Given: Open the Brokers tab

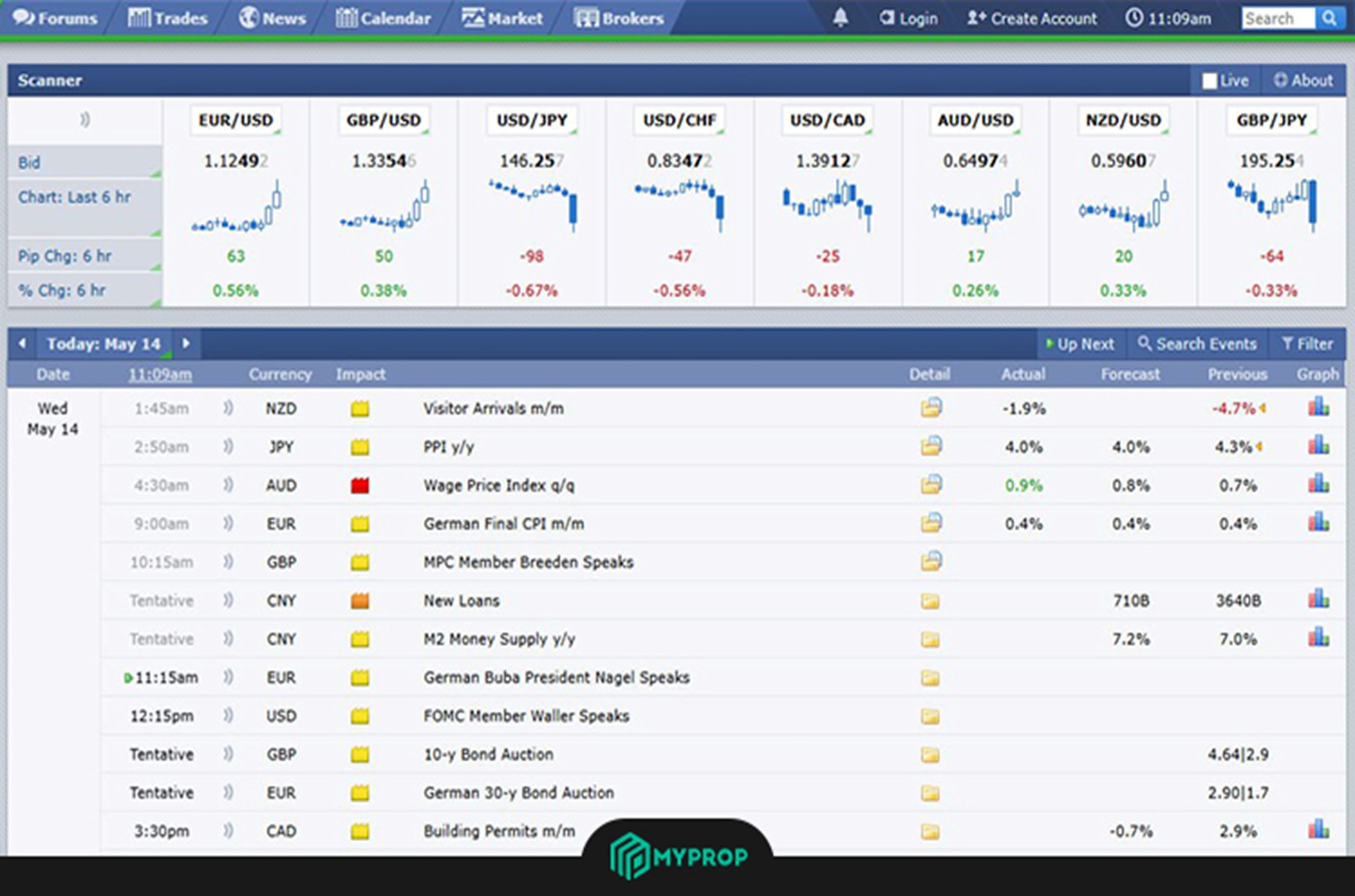Looking at the screenshot, I should (x=619, y=18).
